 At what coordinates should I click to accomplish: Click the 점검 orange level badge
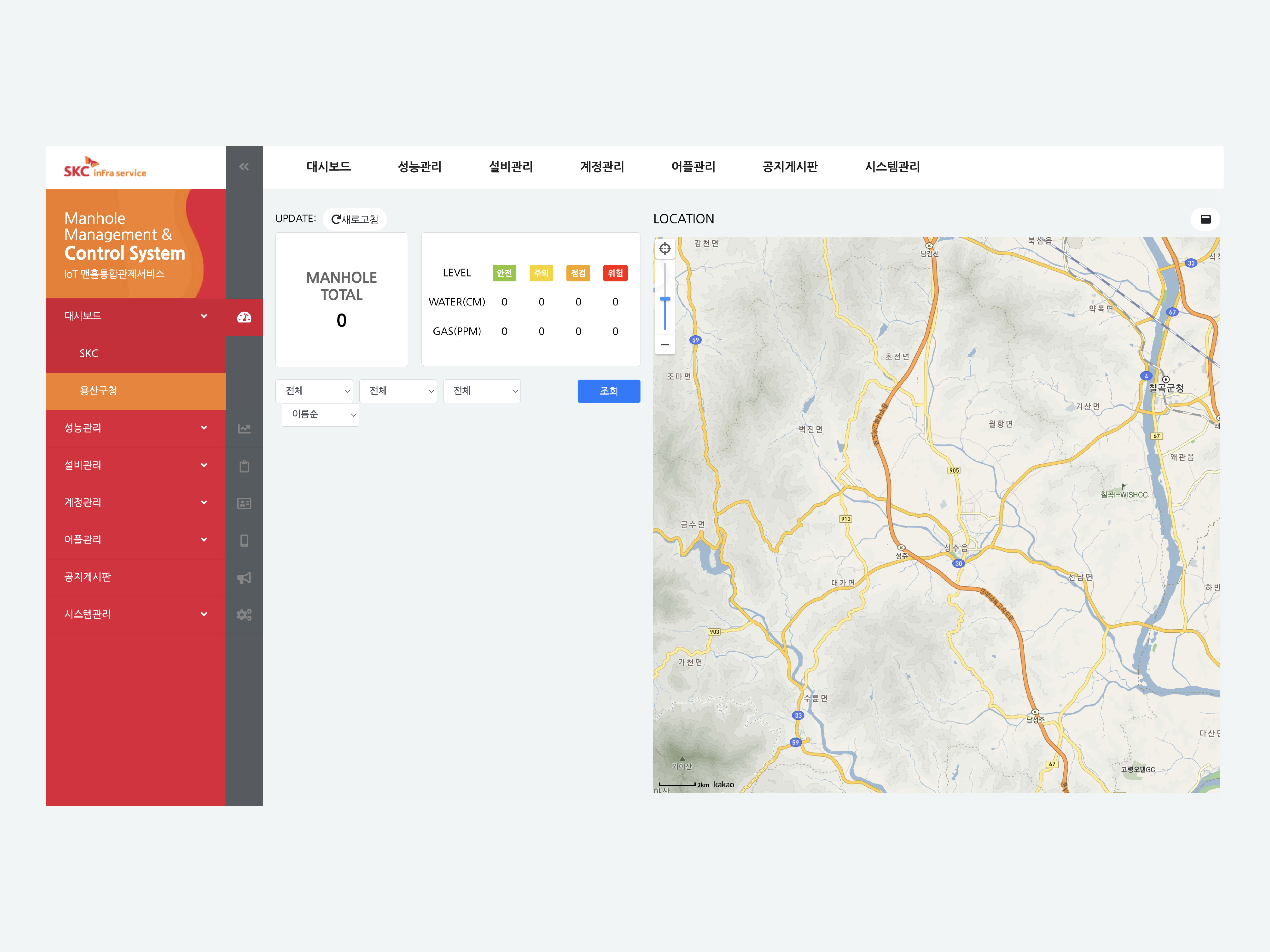(x=578, y=273)
